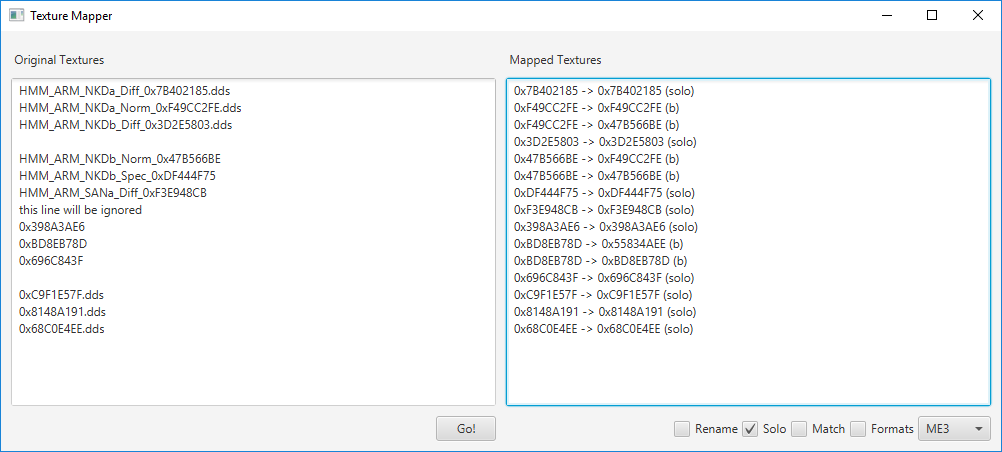
Task: Click the 0x696C843F -> 0x696C843F (solo) mapping
Action: pyautogui.click(x=604, y=278)
